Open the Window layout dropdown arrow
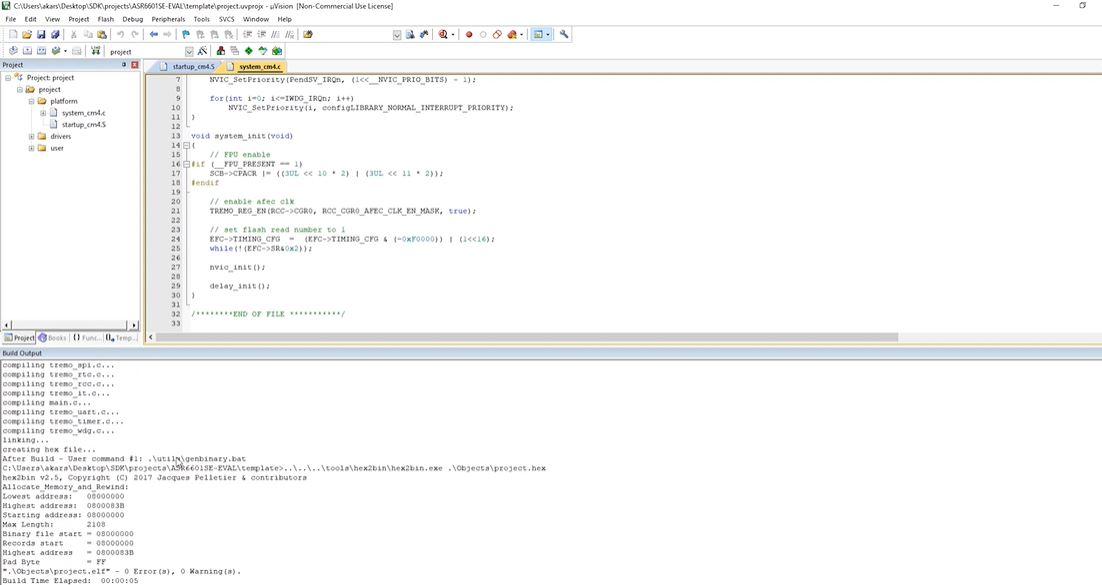 click(548, 34)
